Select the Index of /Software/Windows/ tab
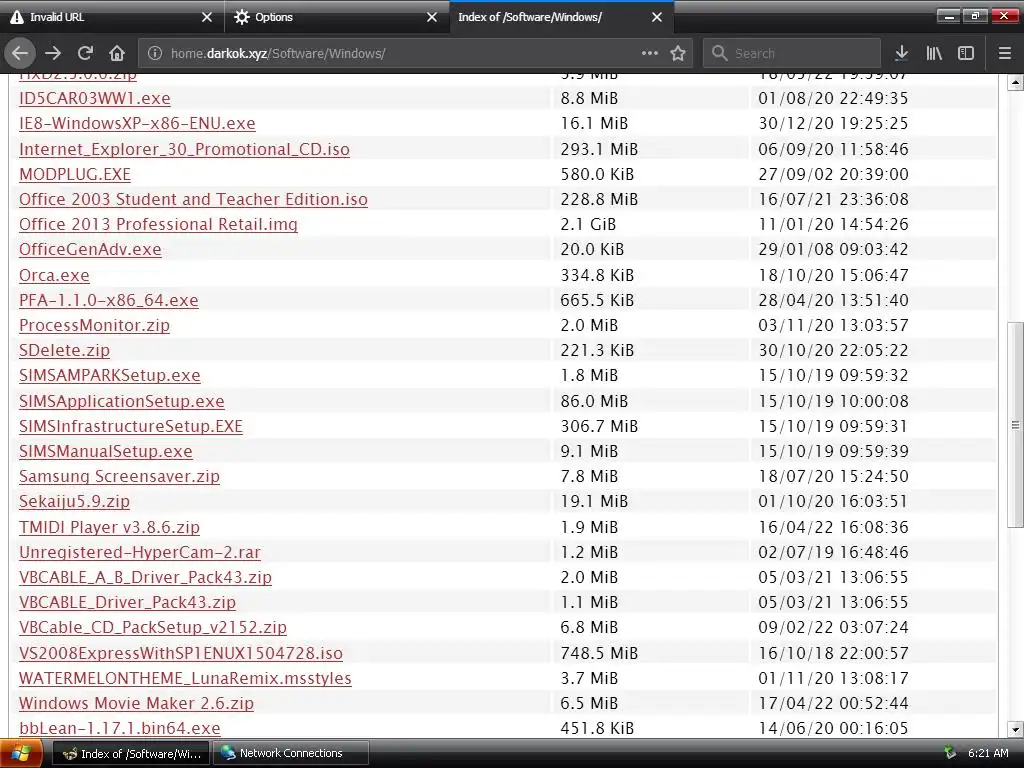The width and height of the screenshot is (1024, 768). pyautogui.click(x=562, y=17)
